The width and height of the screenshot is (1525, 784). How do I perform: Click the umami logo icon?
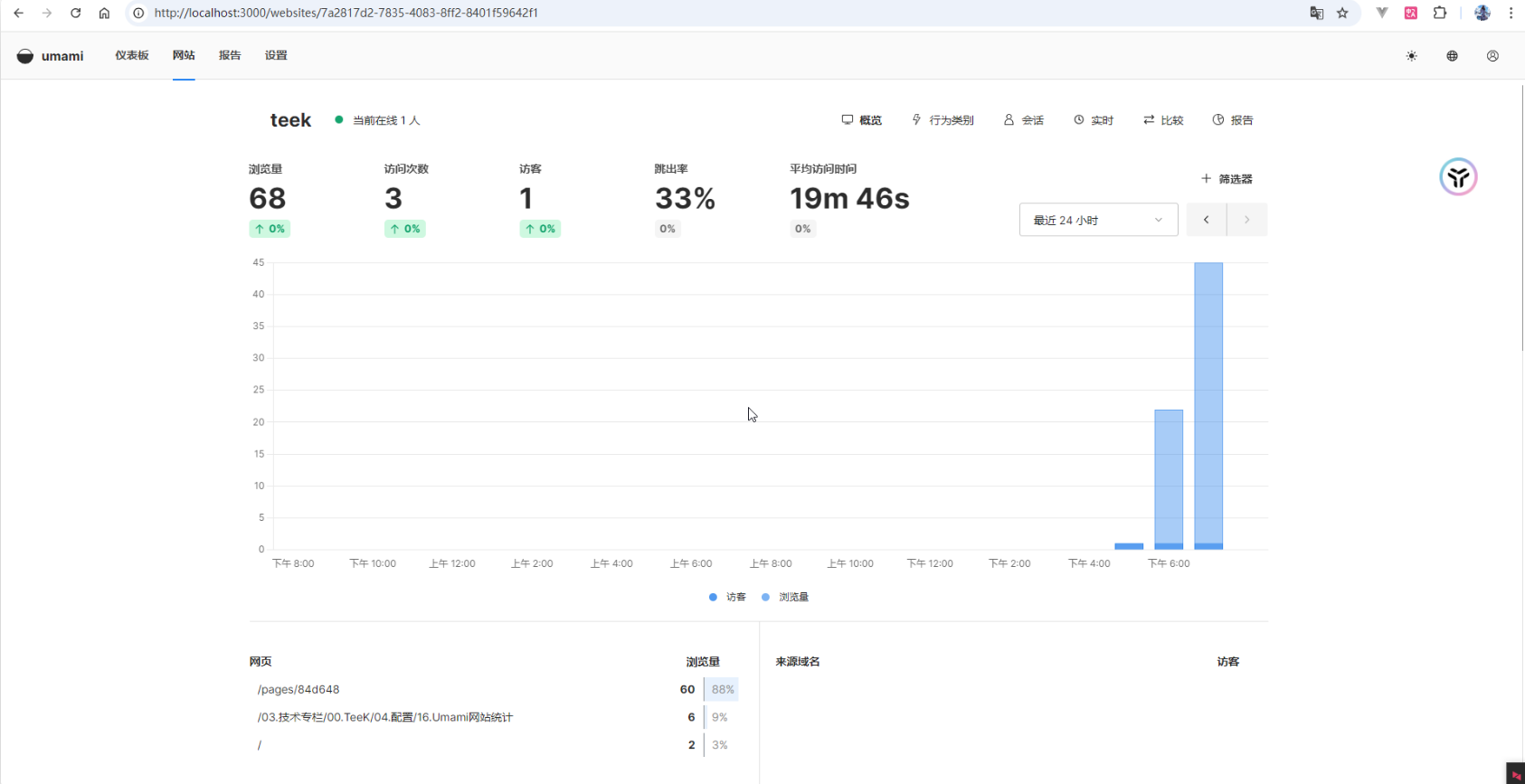point(25,56)
